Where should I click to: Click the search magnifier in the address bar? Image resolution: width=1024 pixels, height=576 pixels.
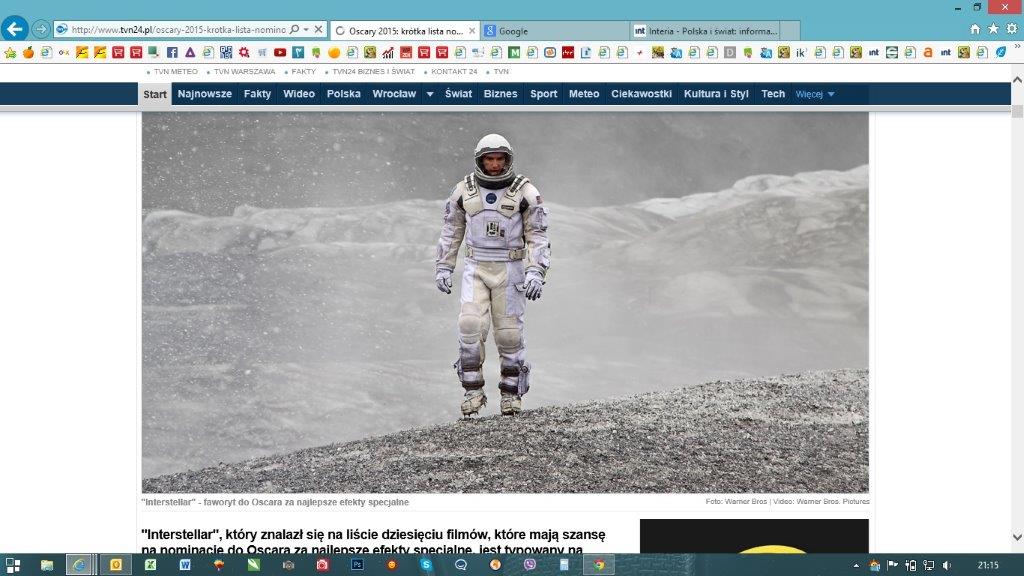[x=295, y=29]
